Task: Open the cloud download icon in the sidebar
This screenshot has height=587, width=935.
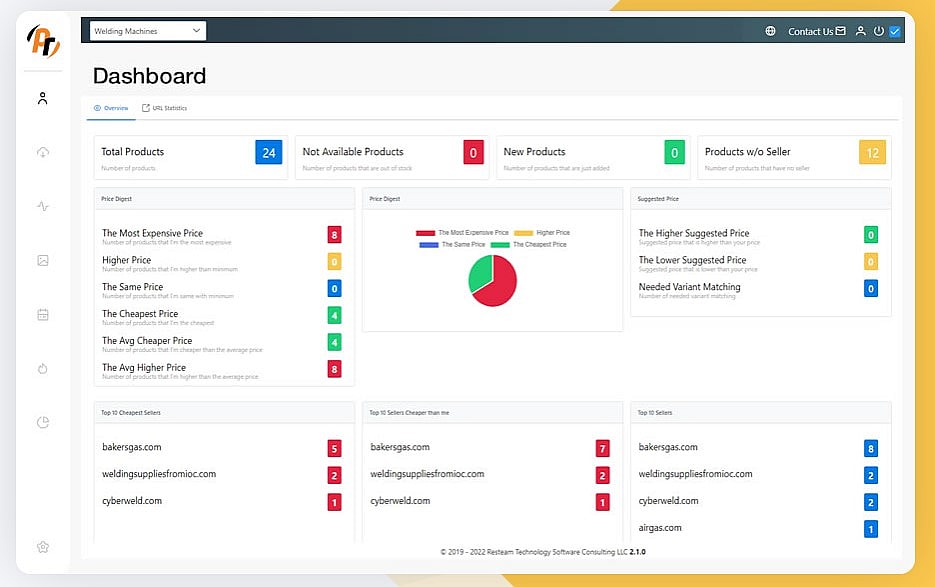Action: tap(42, 152)
